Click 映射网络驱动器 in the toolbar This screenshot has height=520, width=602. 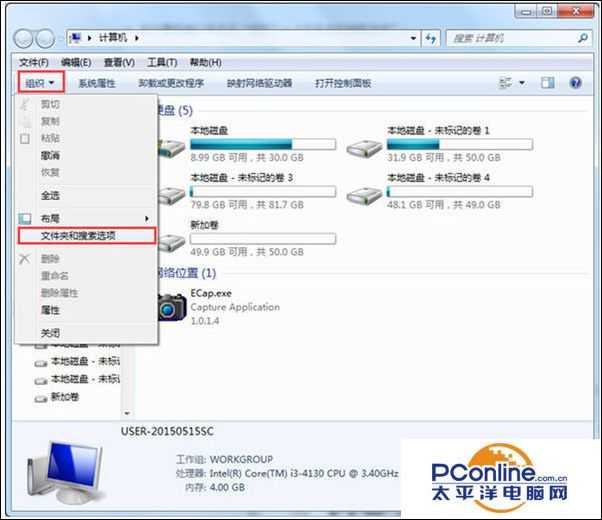(260, 83)
